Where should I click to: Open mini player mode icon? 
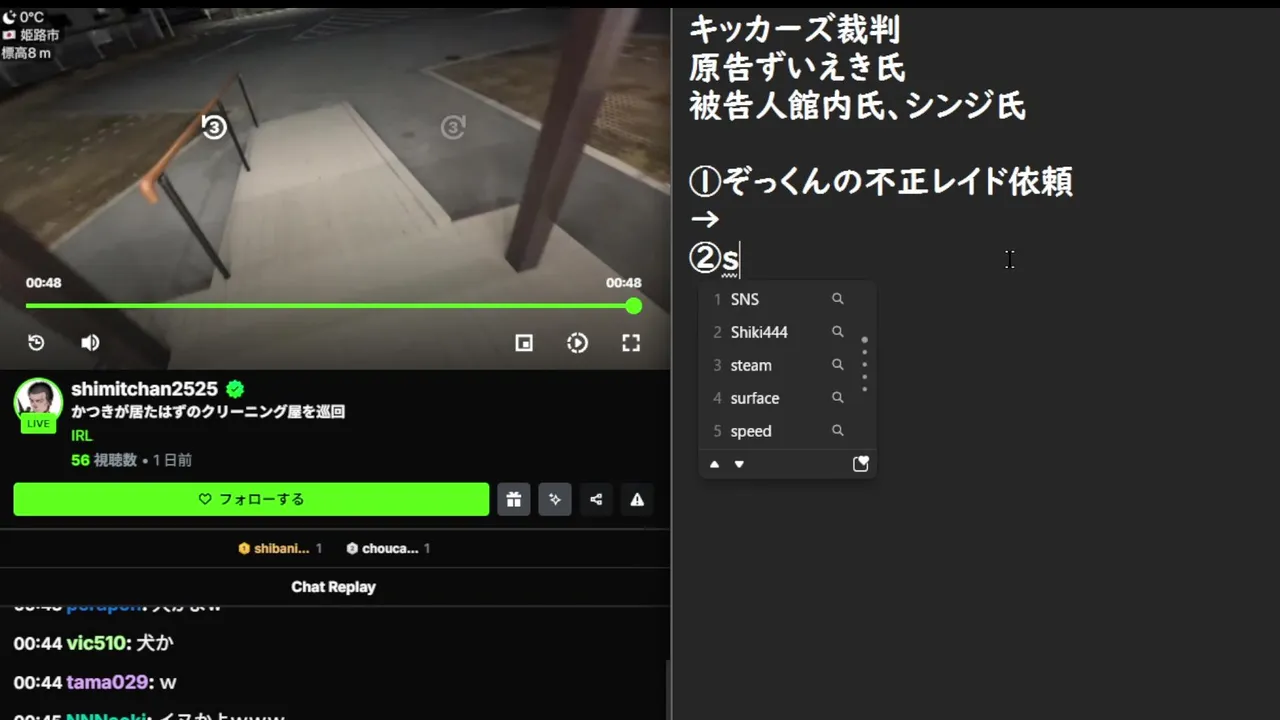[x=524, y=343]
